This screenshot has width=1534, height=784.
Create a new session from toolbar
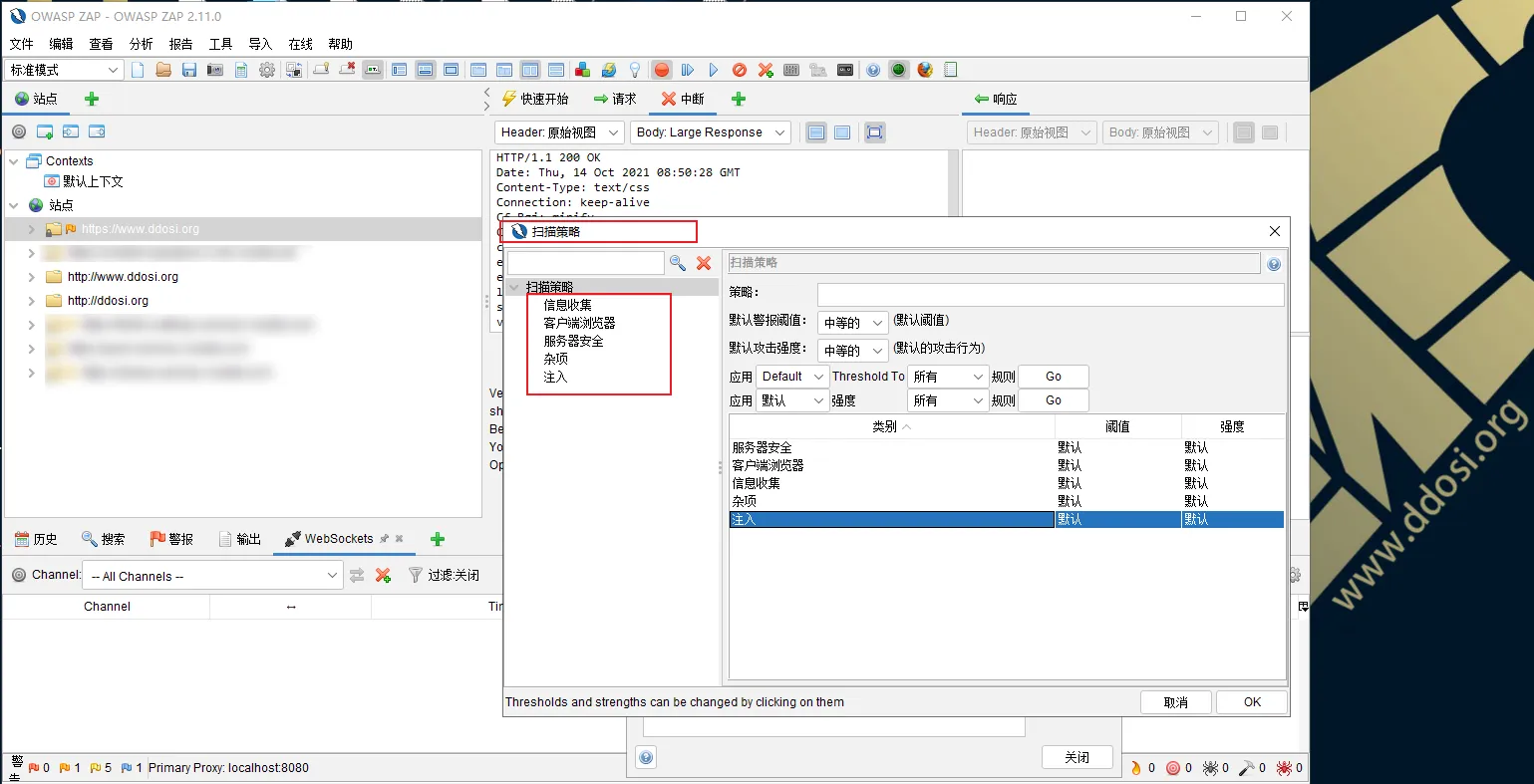click(138, 70)
